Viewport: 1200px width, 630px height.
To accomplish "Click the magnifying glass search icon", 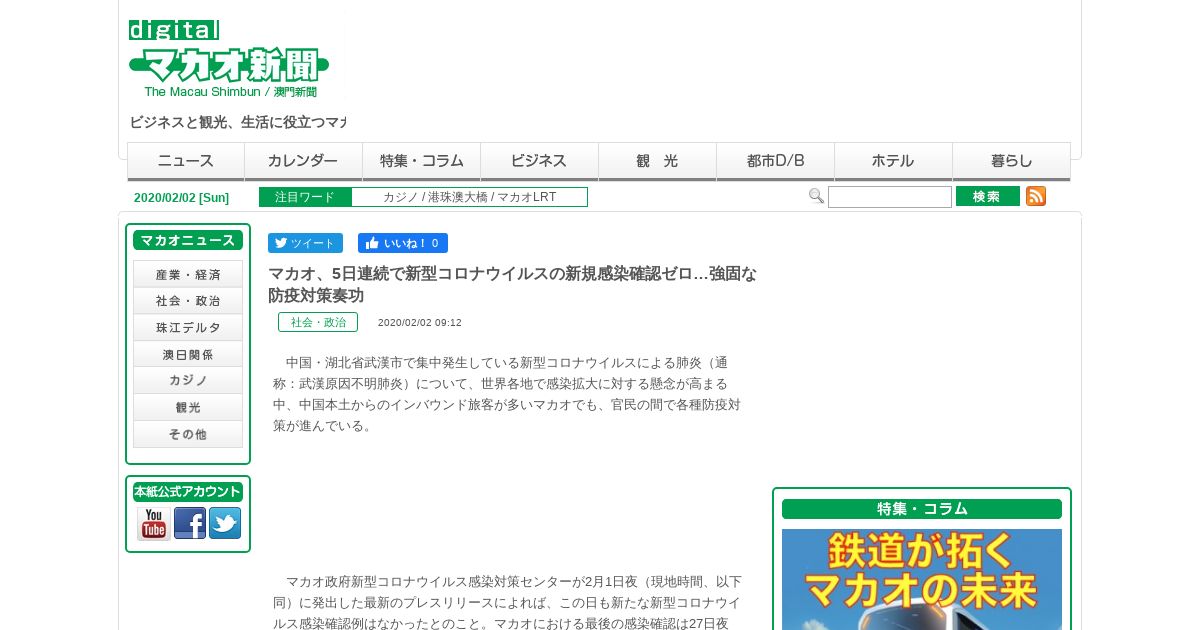I will click(816, 196).
